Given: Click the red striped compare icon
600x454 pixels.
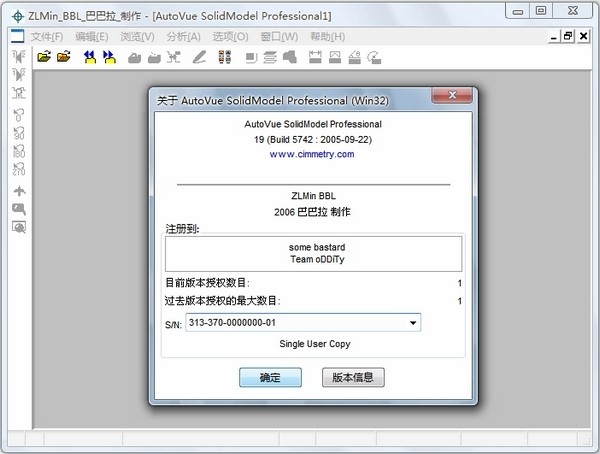Looking at the screenshot, I should 225,57.
